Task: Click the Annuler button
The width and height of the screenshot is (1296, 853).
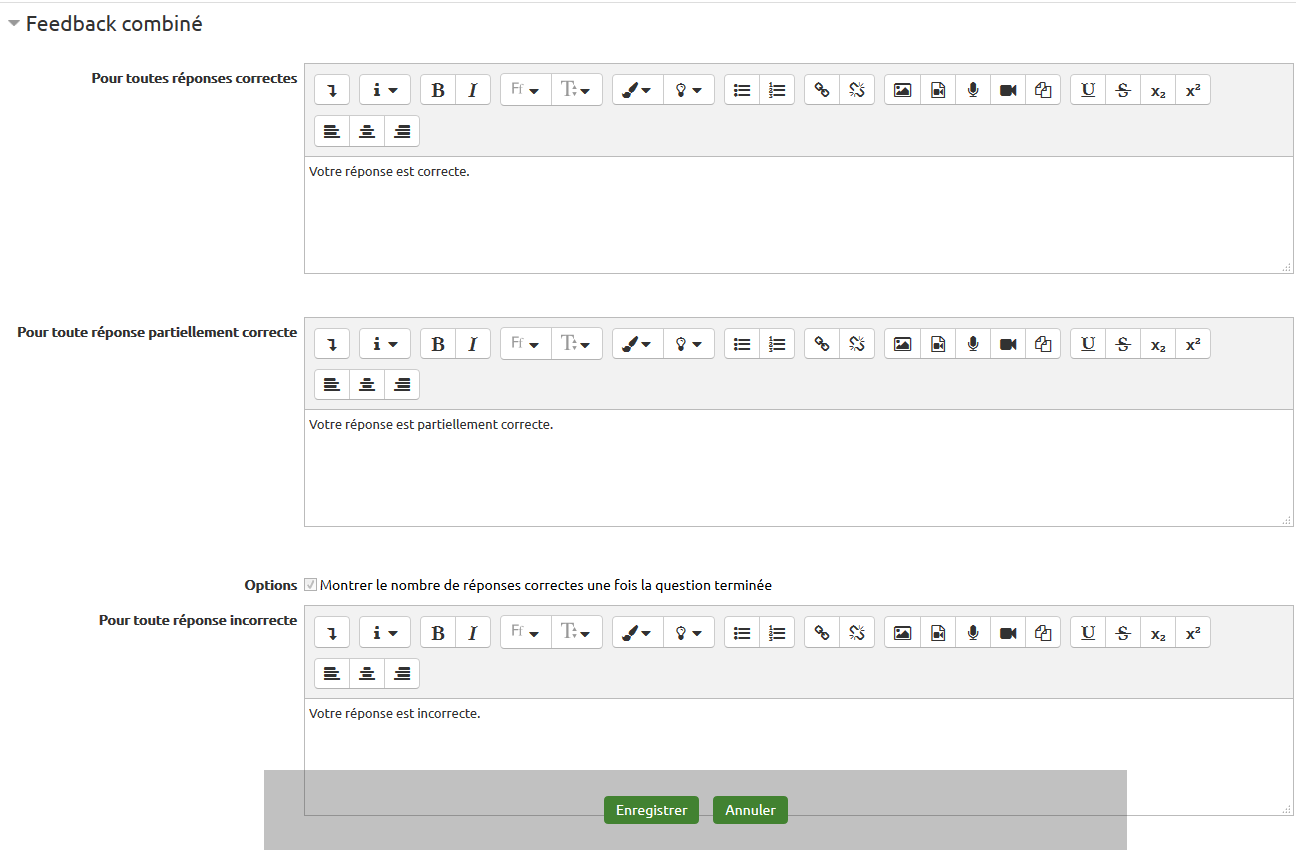Action: coord(750,810)
